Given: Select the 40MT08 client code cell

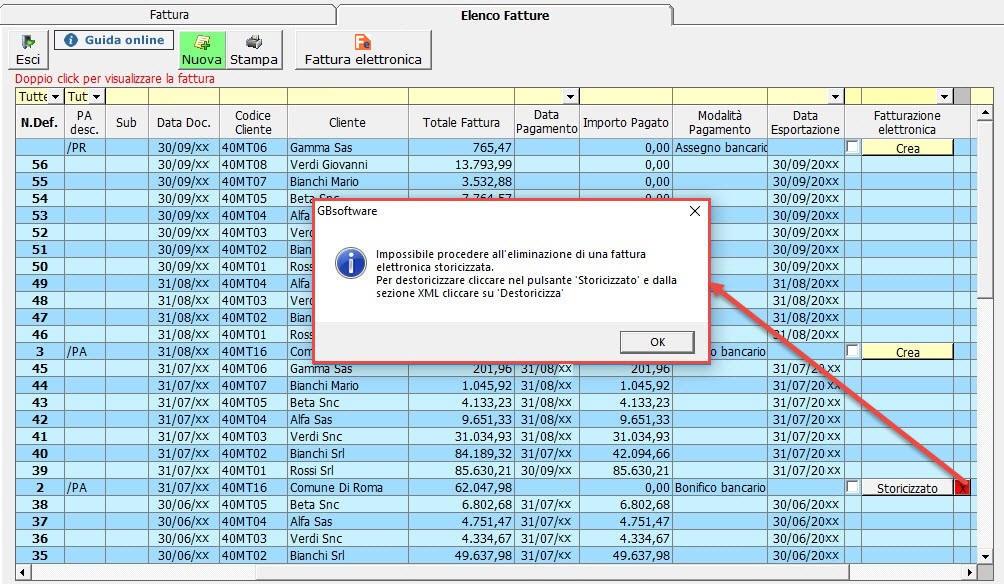Looking at the screenshot, I should pyautogui.click(x=253, y=165).
